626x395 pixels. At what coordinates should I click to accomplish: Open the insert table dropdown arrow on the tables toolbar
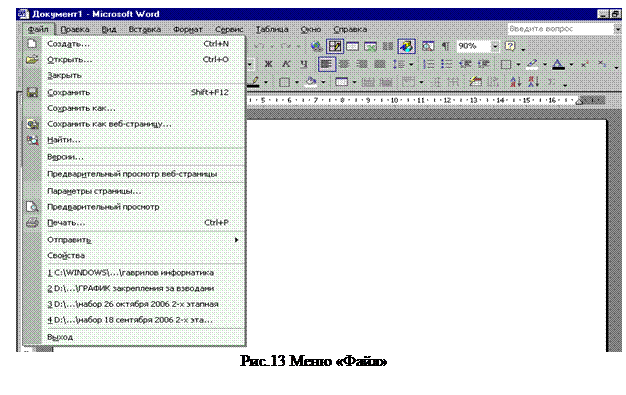pyautogui.click(x=354, y=82)
